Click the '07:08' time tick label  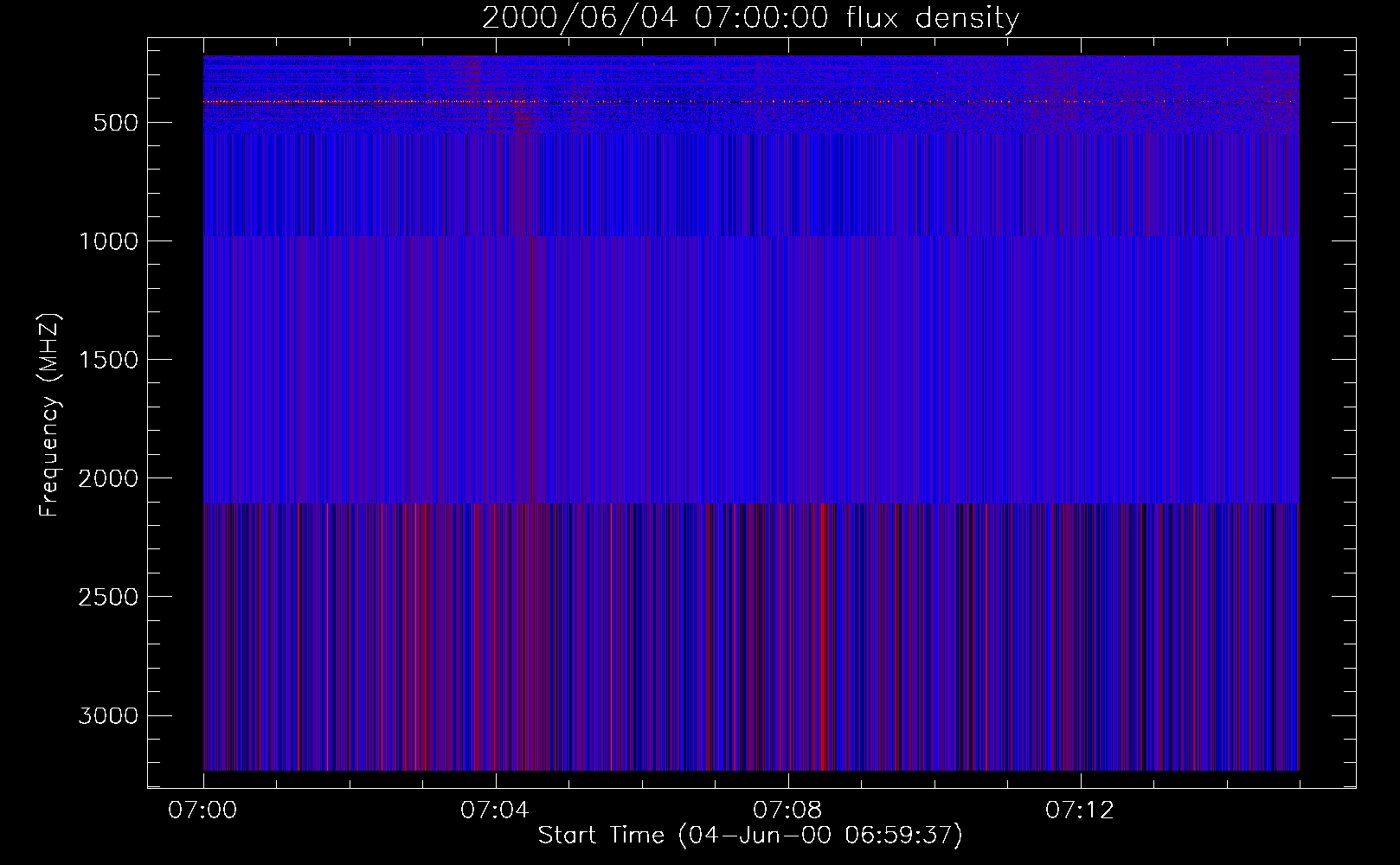pos(787,811)
